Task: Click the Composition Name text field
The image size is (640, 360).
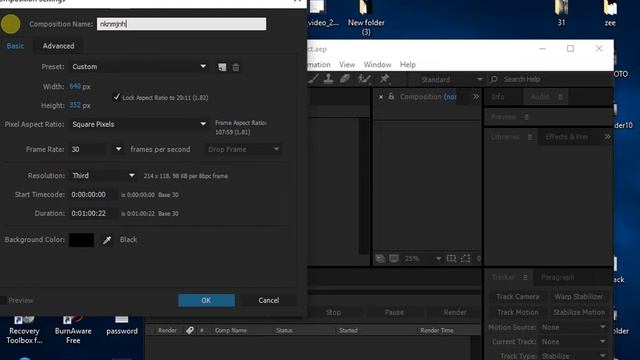Action: (x=182, y=24)
